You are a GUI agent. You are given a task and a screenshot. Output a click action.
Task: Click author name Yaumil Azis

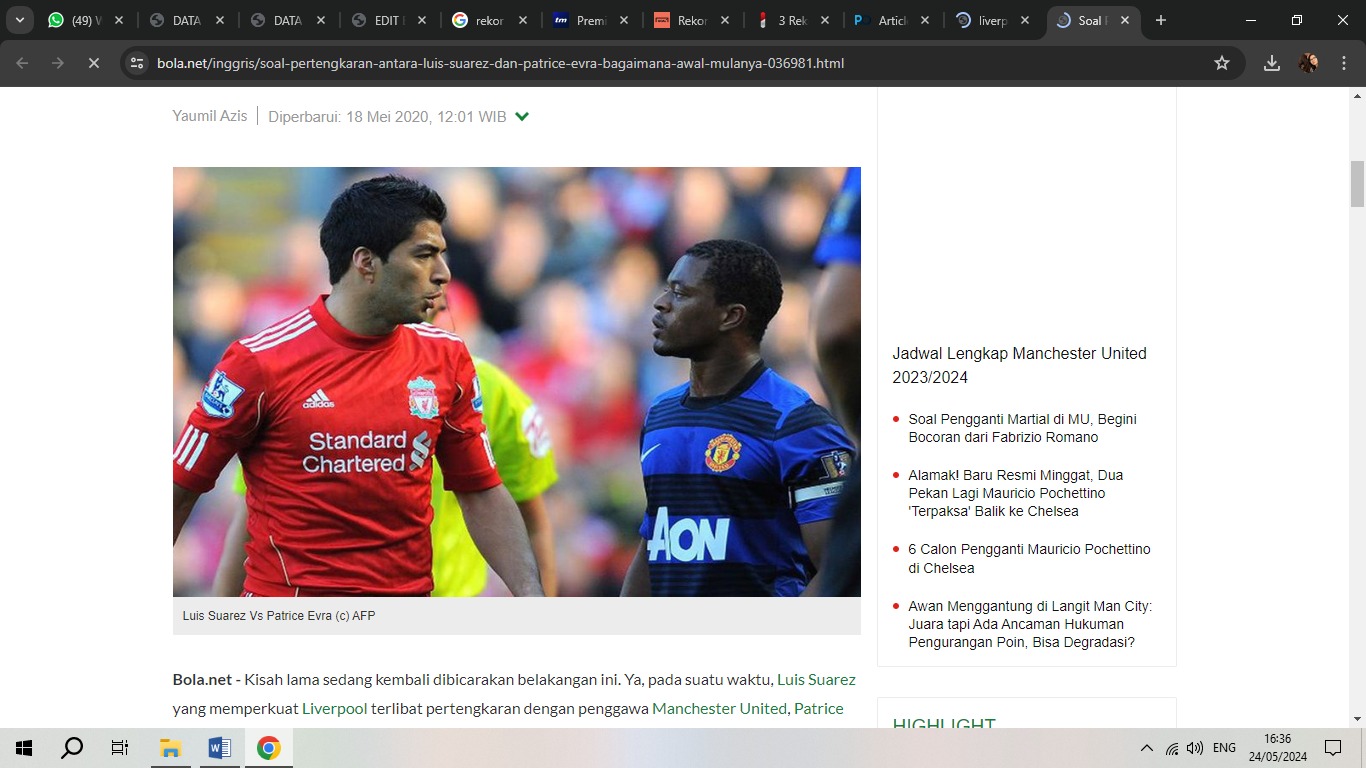[x=210, y=116]
